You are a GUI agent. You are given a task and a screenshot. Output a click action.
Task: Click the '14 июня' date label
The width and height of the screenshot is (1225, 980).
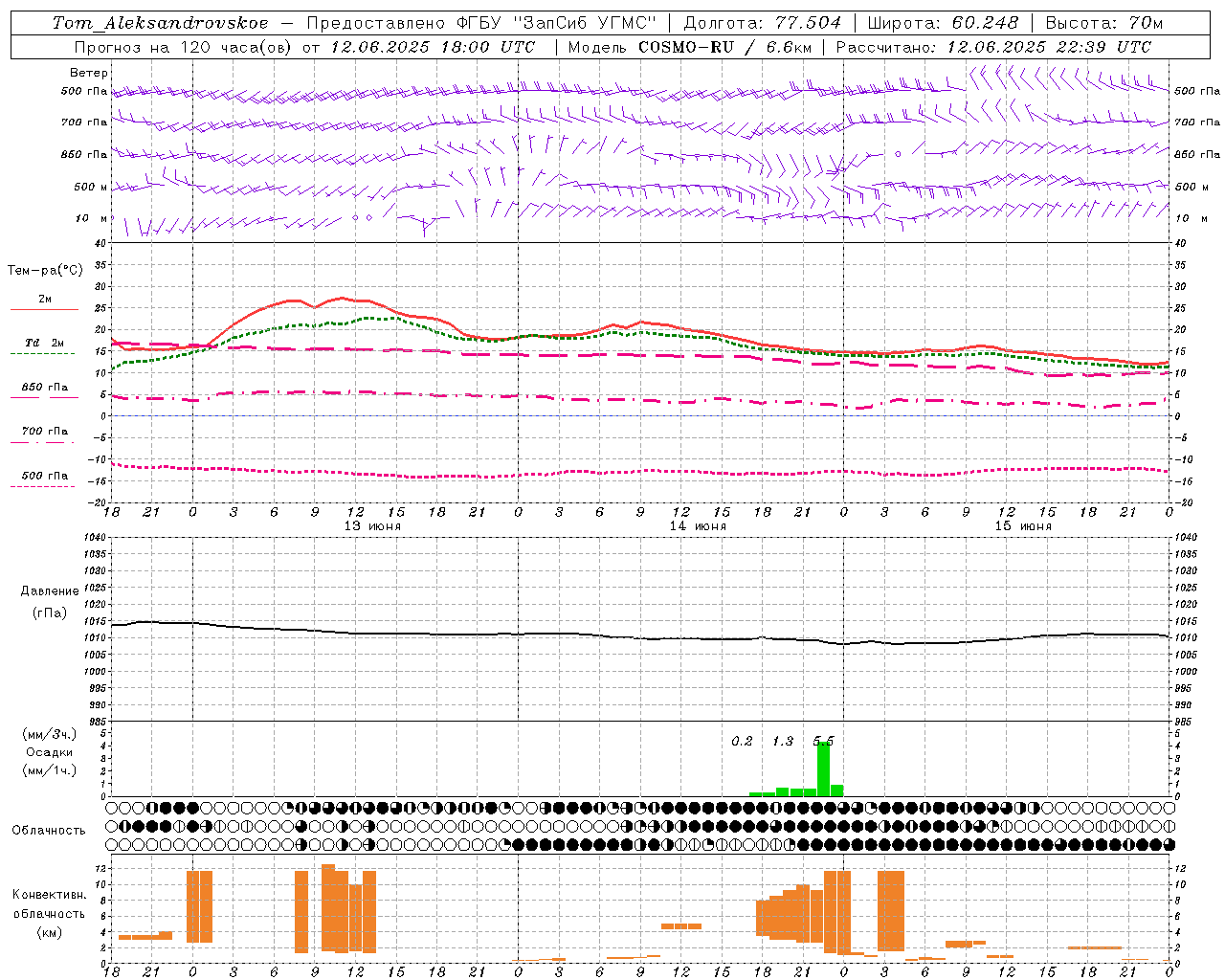point(698,526)
